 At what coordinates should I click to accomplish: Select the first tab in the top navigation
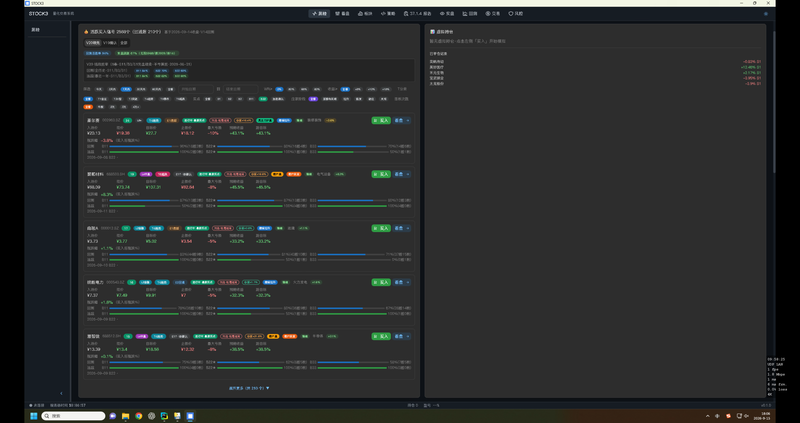tap(319, 14)
